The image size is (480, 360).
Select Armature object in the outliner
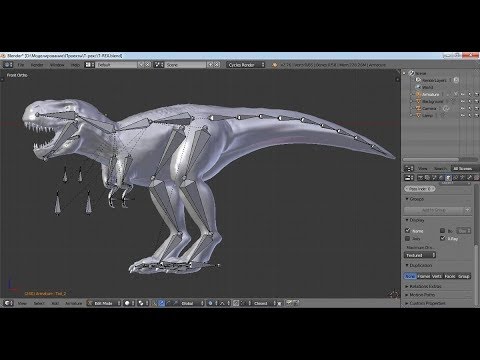click(431, 94)
